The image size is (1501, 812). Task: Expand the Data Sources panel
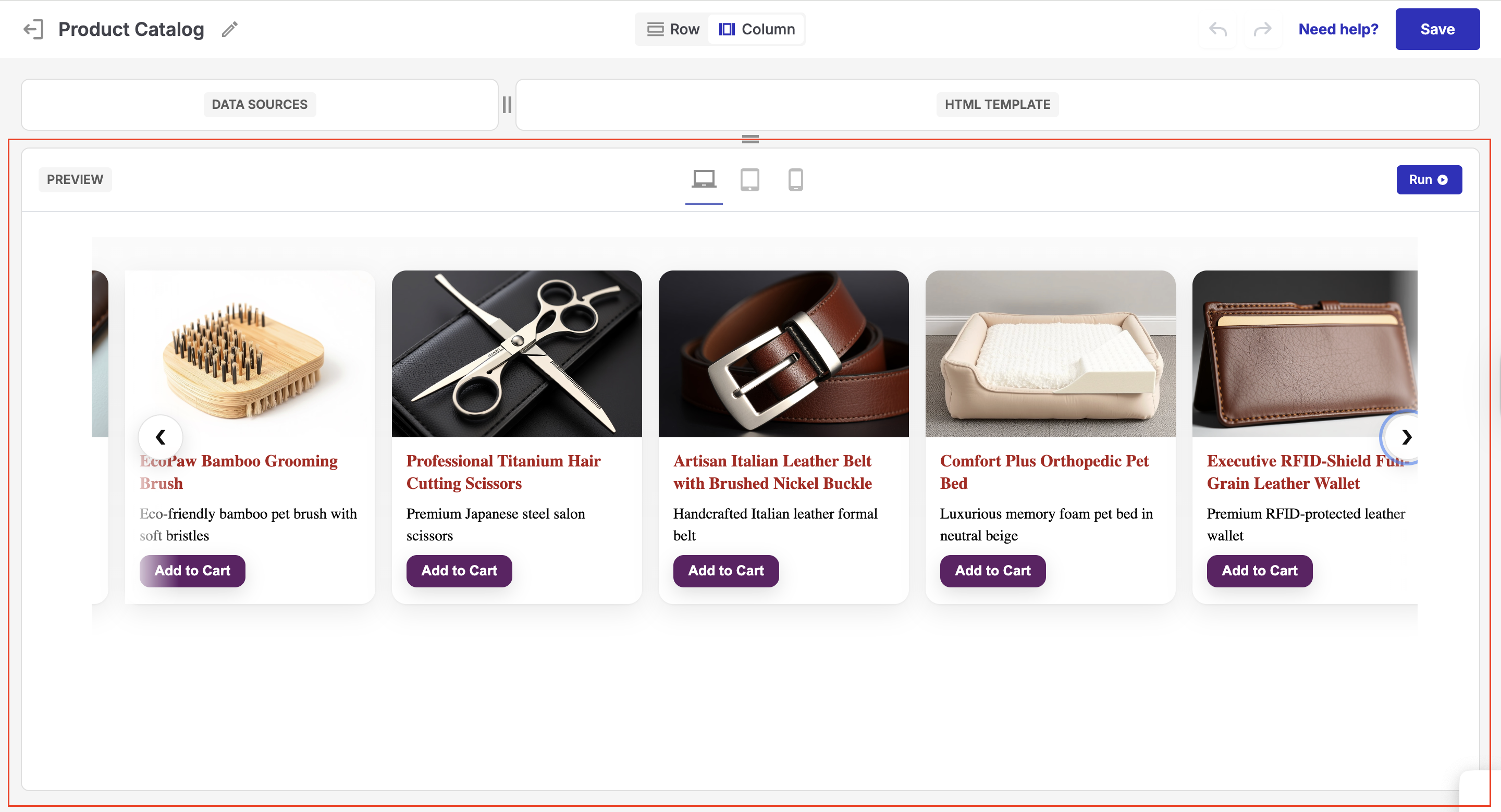[260, 105]
